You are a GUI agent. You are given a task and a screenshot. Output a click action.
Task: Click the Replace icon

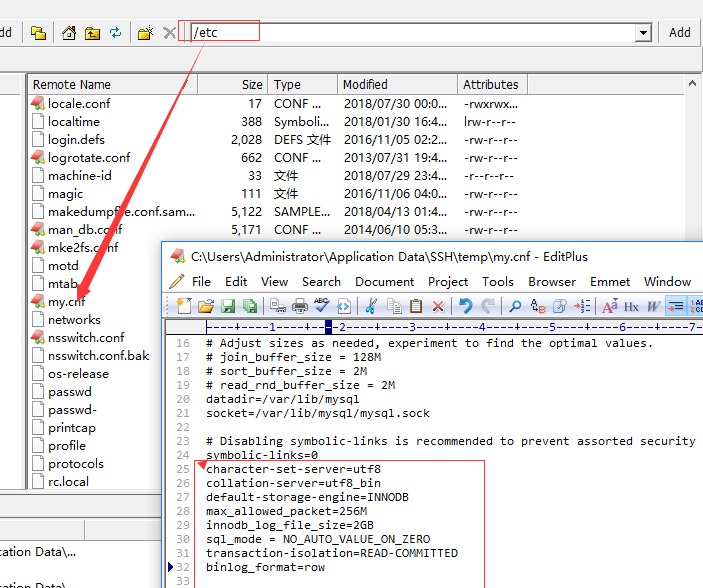[538, 306]
